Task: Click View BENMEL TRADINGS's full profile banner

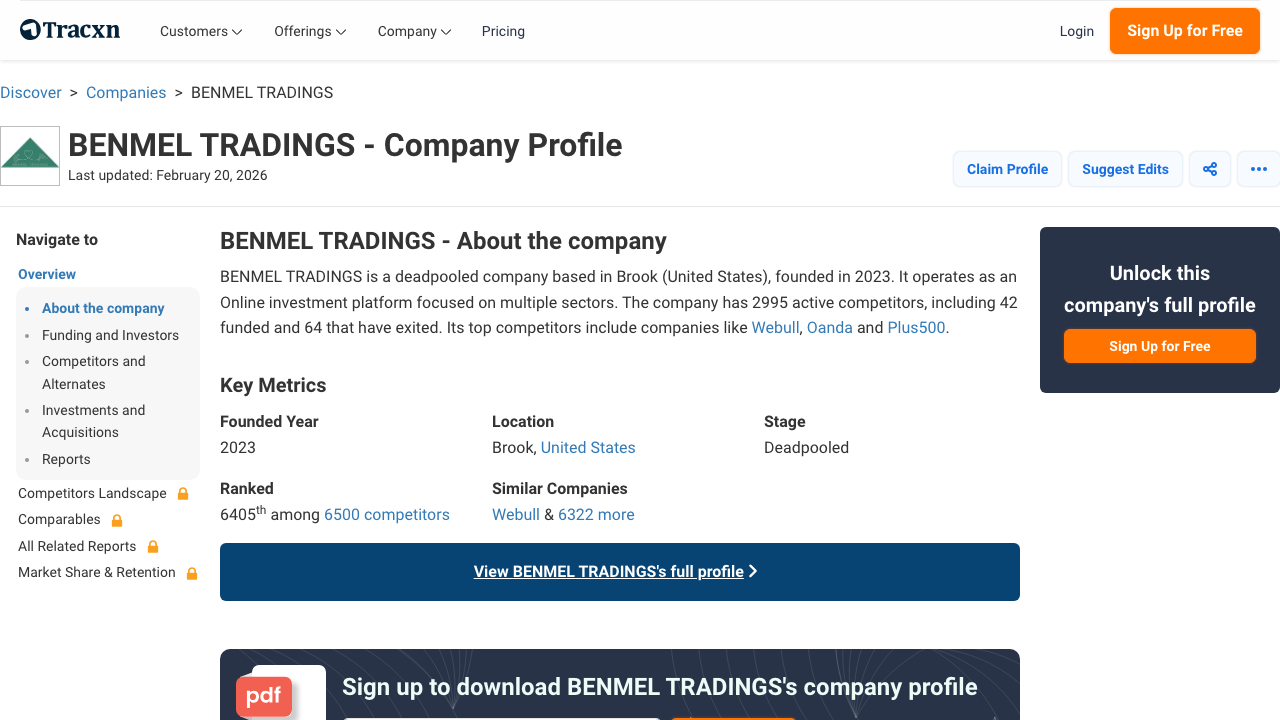Action: [618, 571]
